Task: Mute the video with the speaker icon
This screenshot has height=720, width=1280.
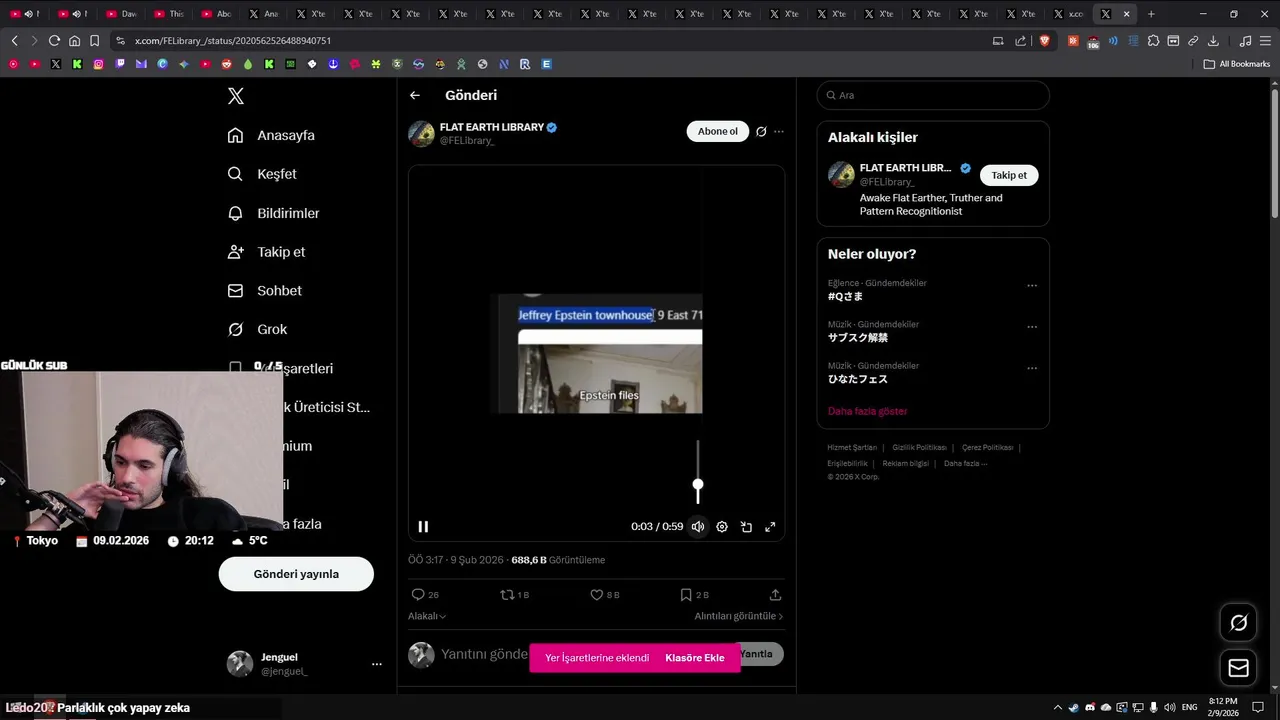Action: point(698,527)
